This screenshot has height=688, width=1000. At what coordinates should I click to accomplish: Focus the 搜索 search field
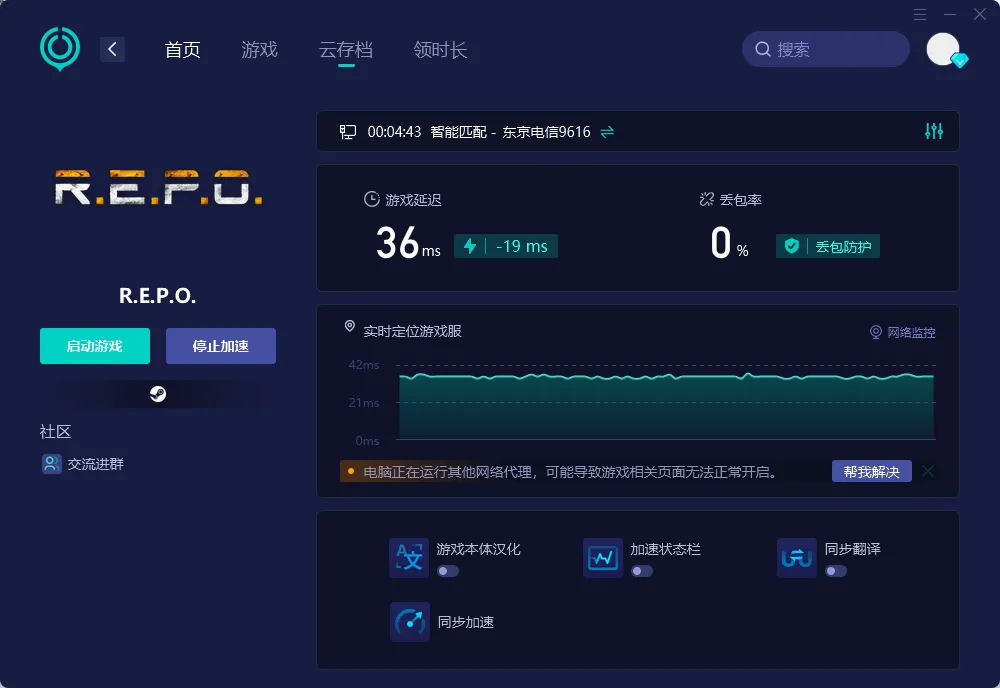[825, 49]
